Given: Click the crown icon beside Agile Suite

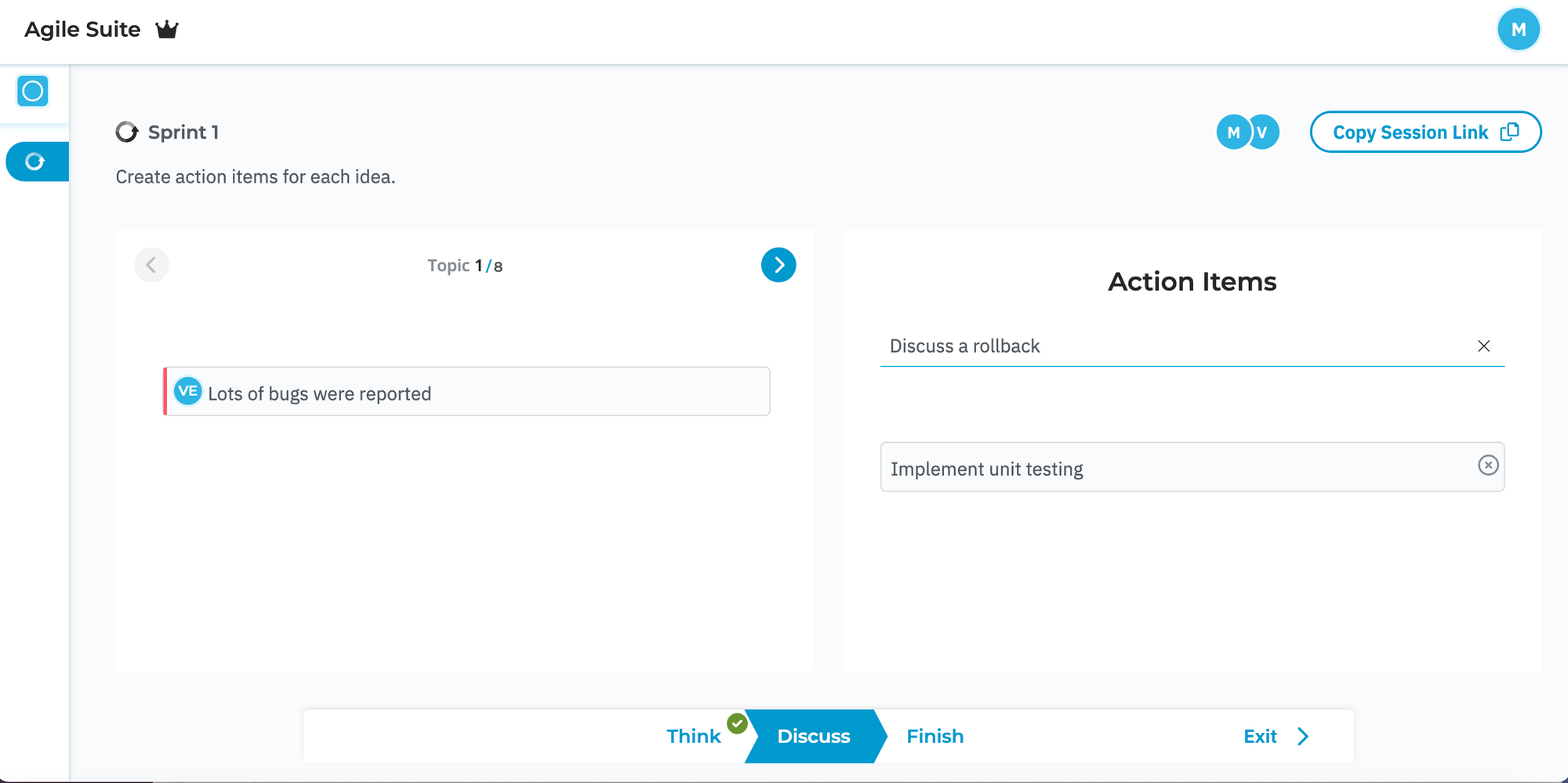Looking at the screenshot, I should (167, 30).
